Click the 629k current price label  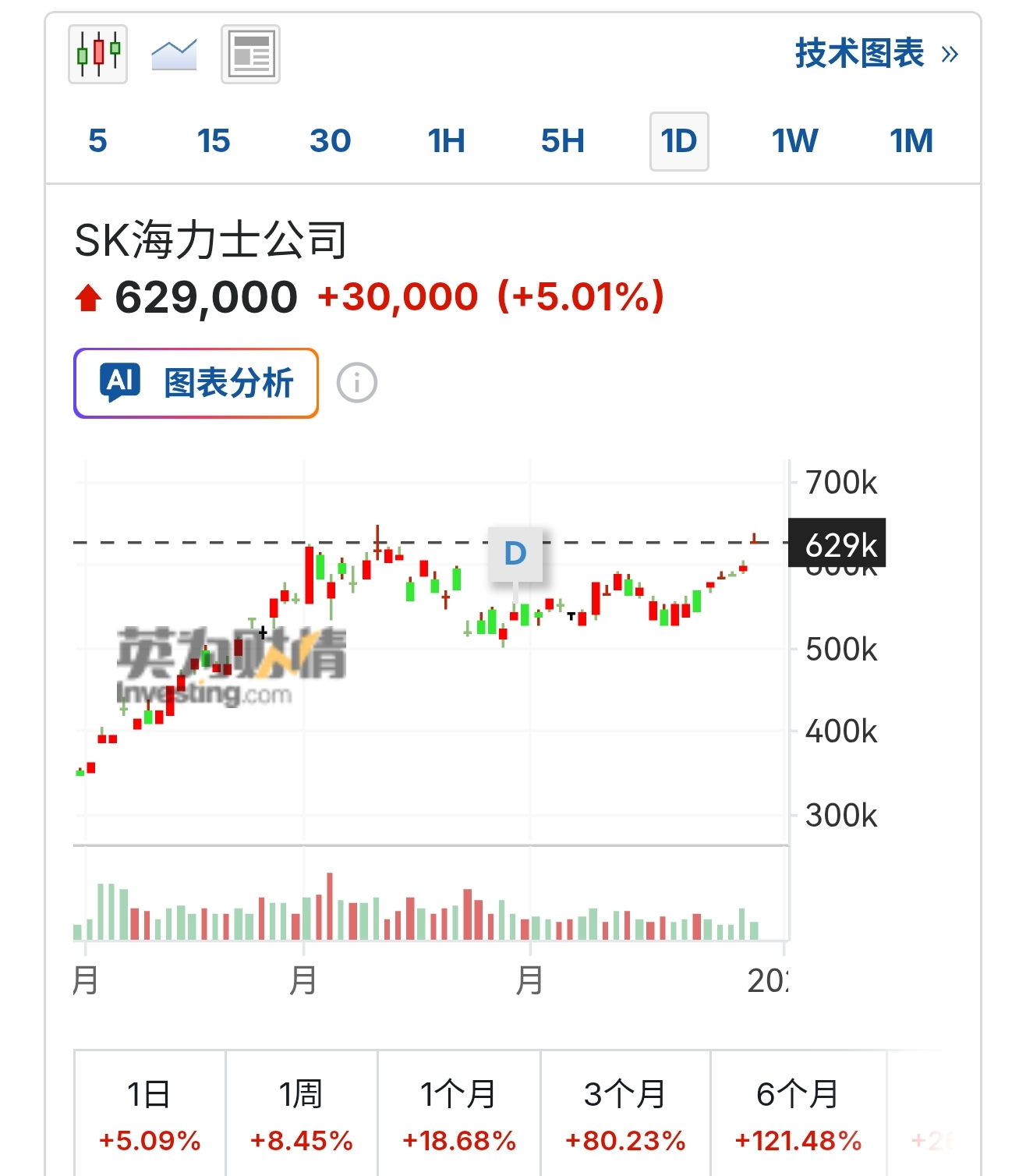837,544
